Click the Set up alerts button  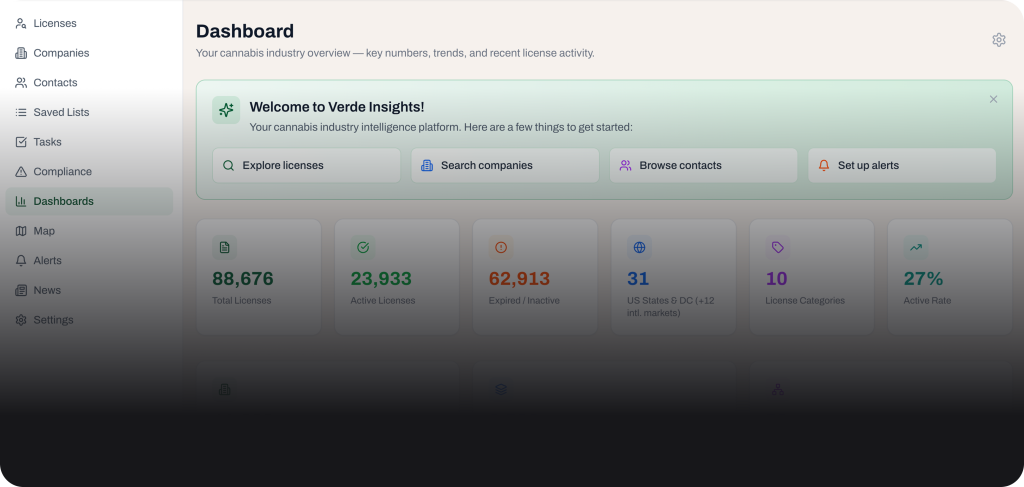coord(902,165)
